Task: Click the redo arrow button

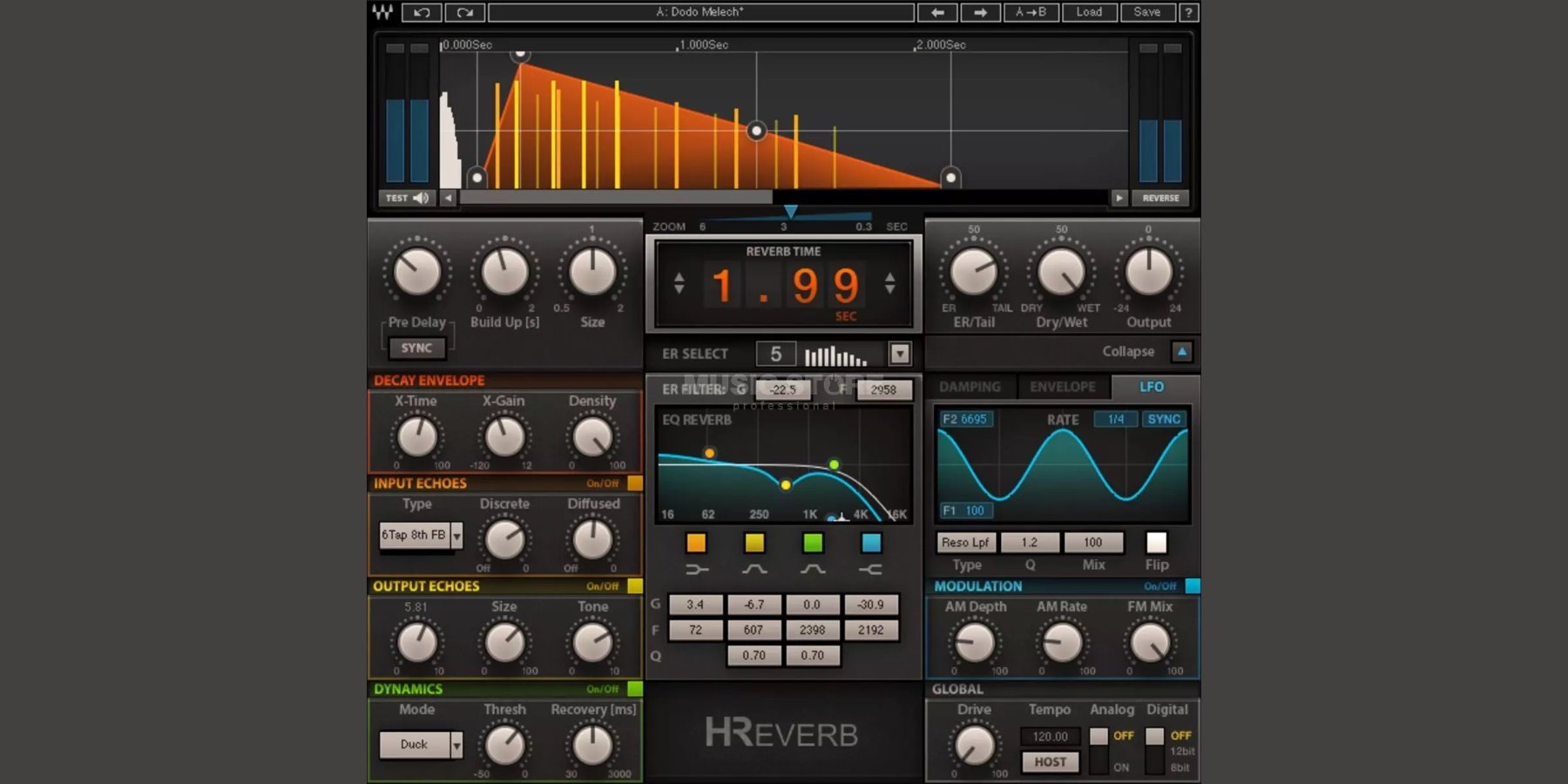Action: click(464, 12)
